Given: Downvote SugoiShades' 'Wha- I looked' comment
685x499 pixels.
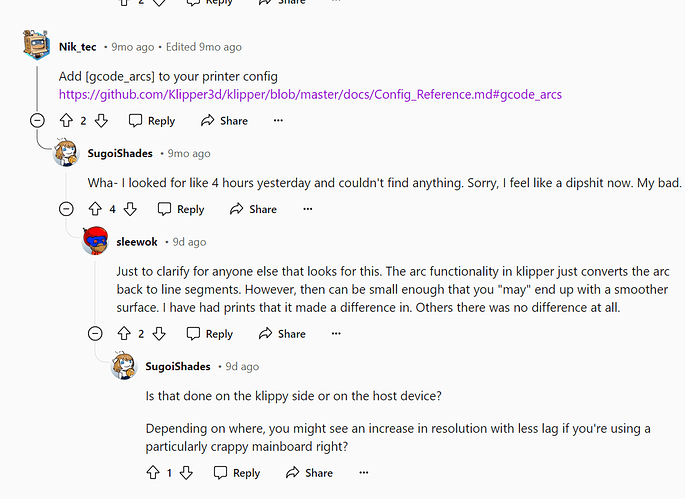Looking at the screenshot, I should coord(131,209).
